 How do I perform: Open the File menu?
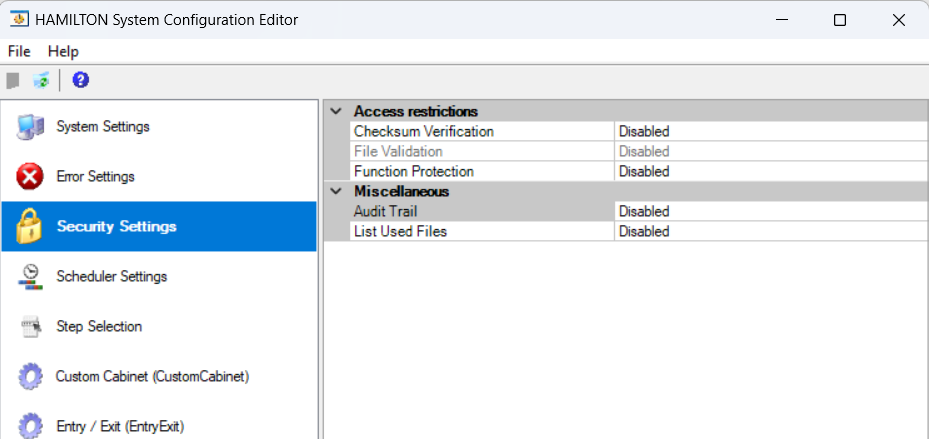click(x=19, y=51)
